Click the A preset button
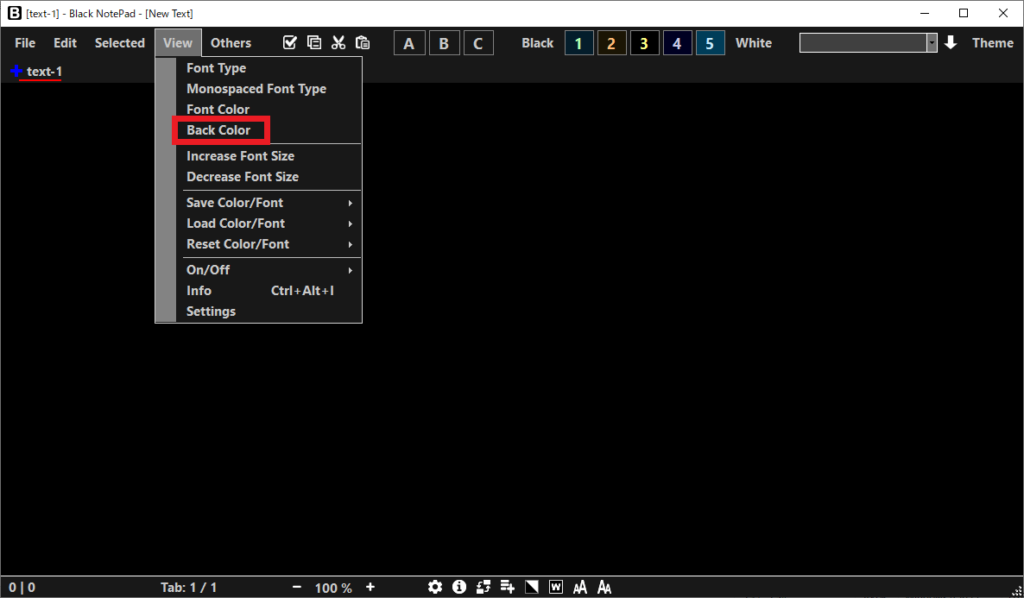This screenshot has width=1024, height=598. [409, 43]
